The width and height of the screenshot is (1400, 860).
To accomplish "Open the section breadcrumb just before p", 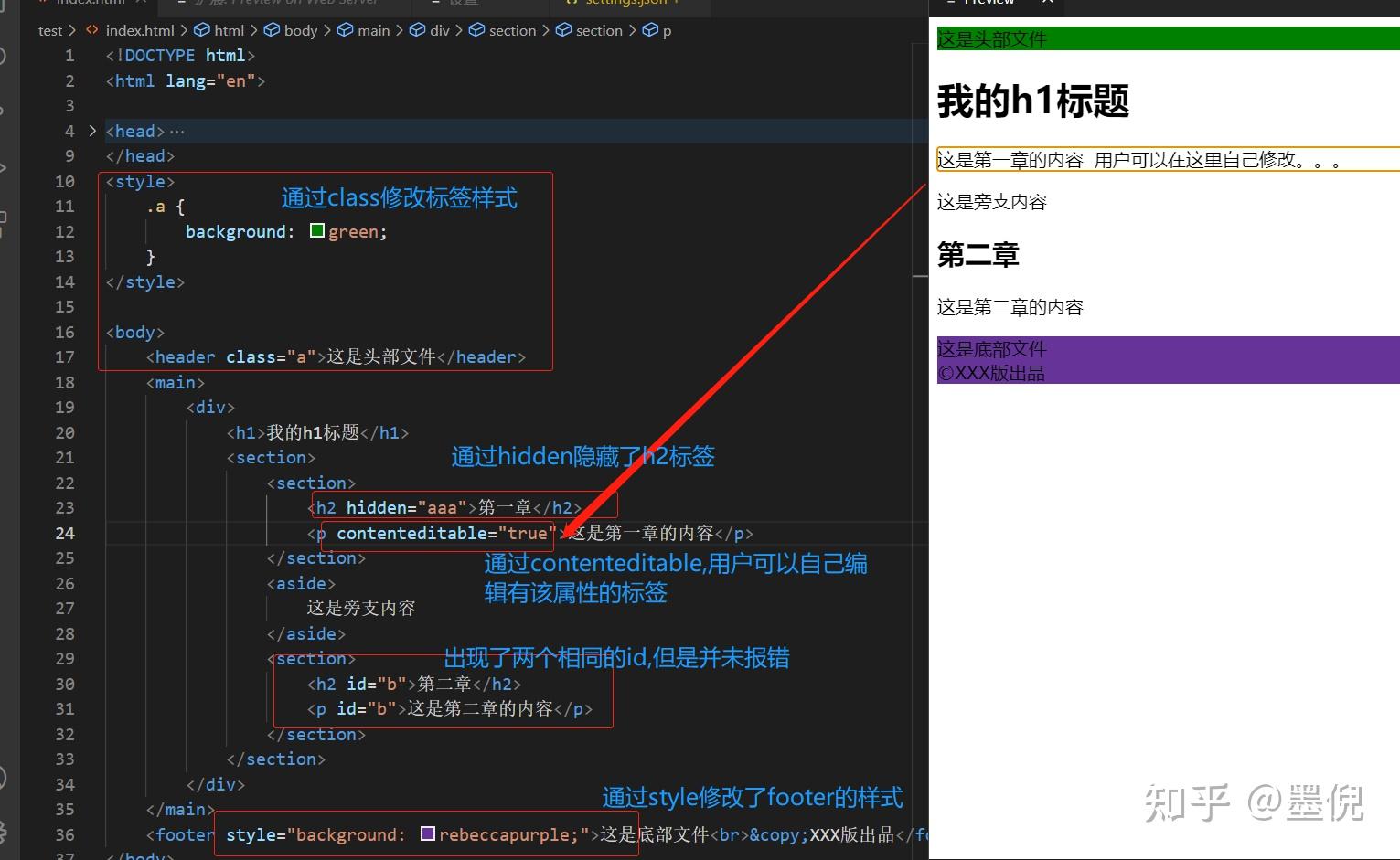I will (590, 30).
